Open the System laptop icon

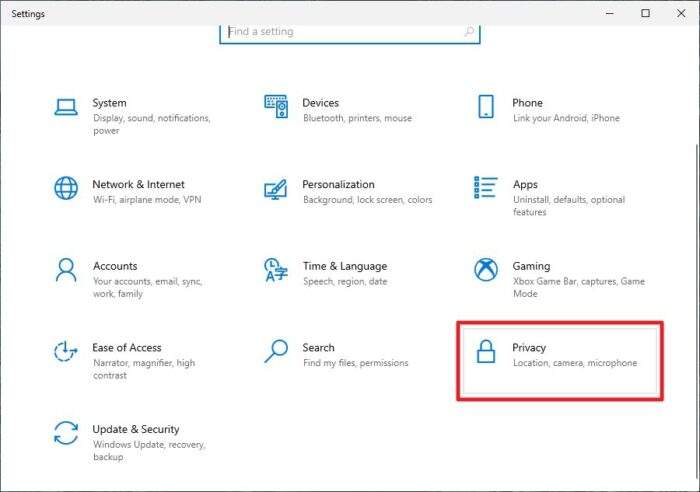click(66, 107)
